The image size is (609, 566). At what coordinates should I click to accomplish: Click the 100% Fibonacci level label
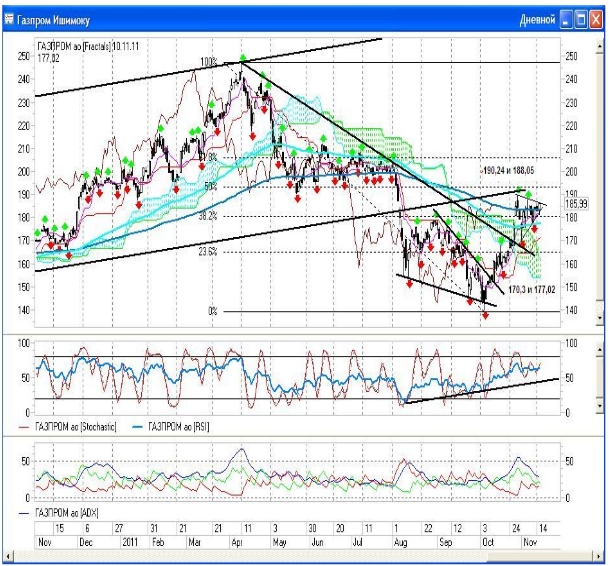[x=209, y=62]
